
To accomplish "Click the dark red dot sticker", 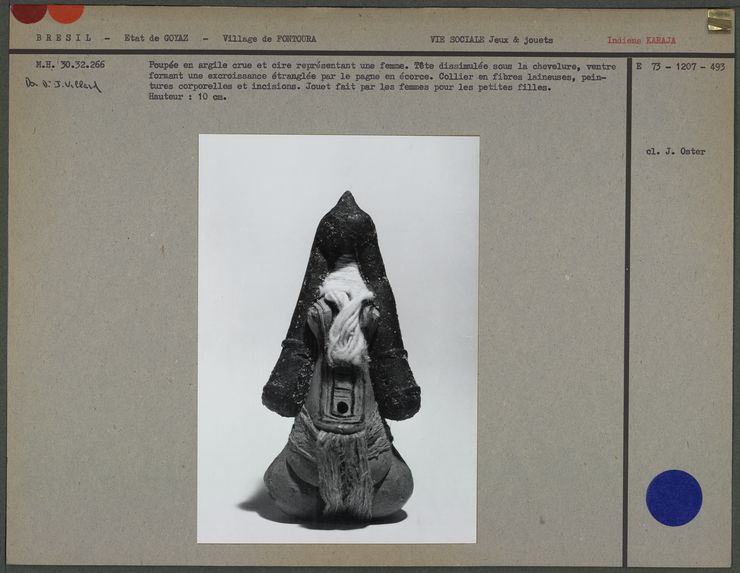I will (28, 12).
